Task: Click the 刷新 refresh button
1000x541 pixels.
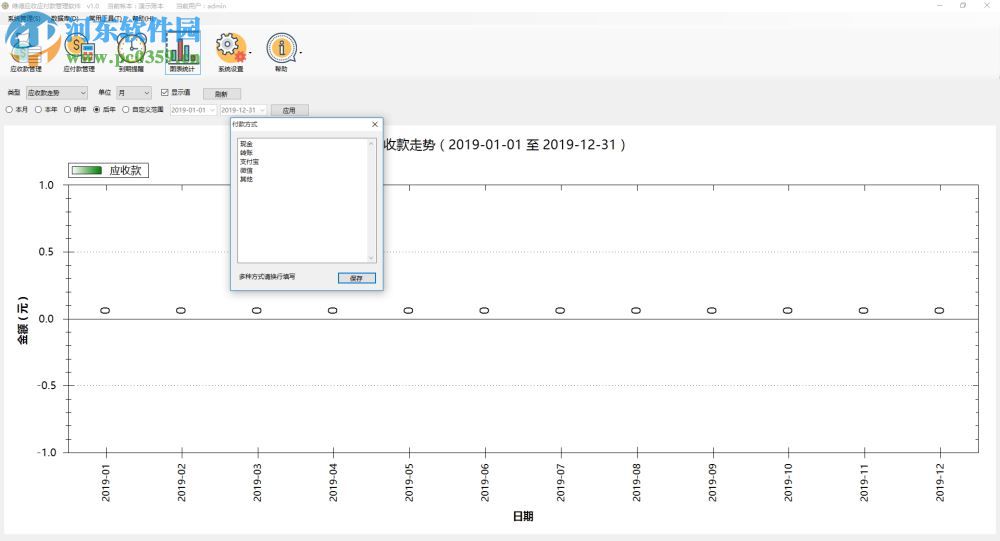Action: [221, 94]
